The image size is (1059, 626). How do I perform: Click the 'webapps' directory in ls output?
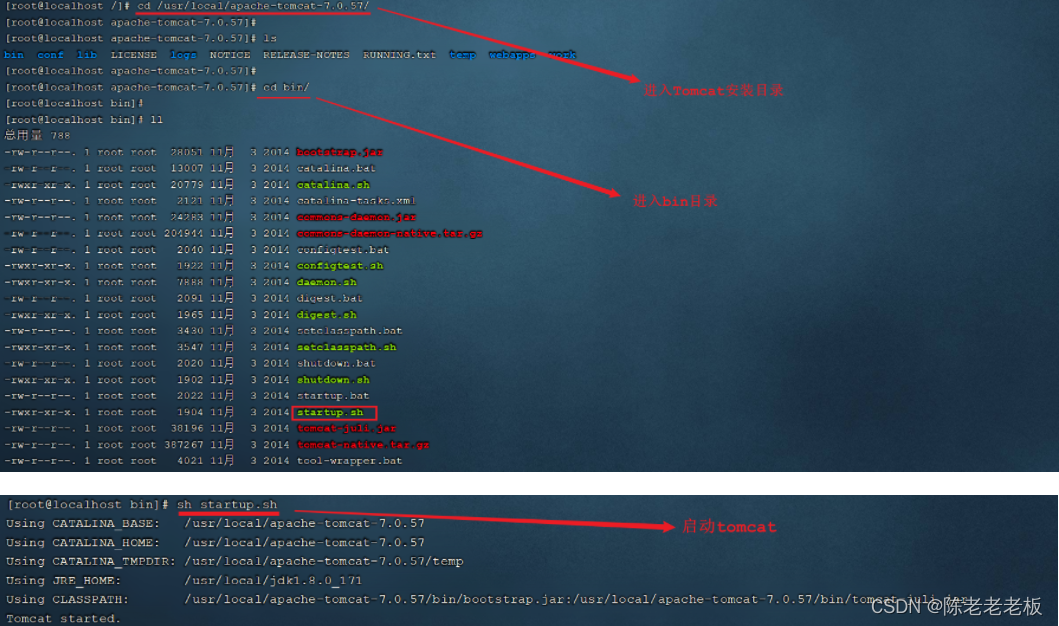[512, 55]
